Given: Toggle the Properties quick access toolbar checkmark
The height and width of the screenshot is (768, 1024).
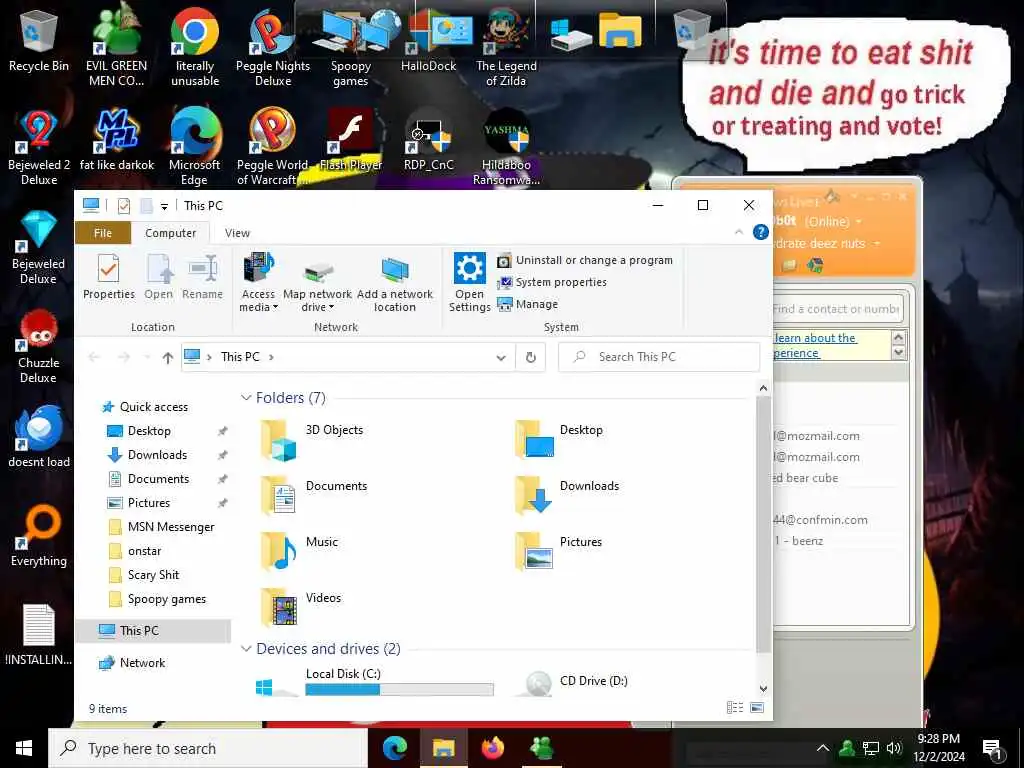Looking at the screenshot, I should pyautogui.click(x=123, y=206).
